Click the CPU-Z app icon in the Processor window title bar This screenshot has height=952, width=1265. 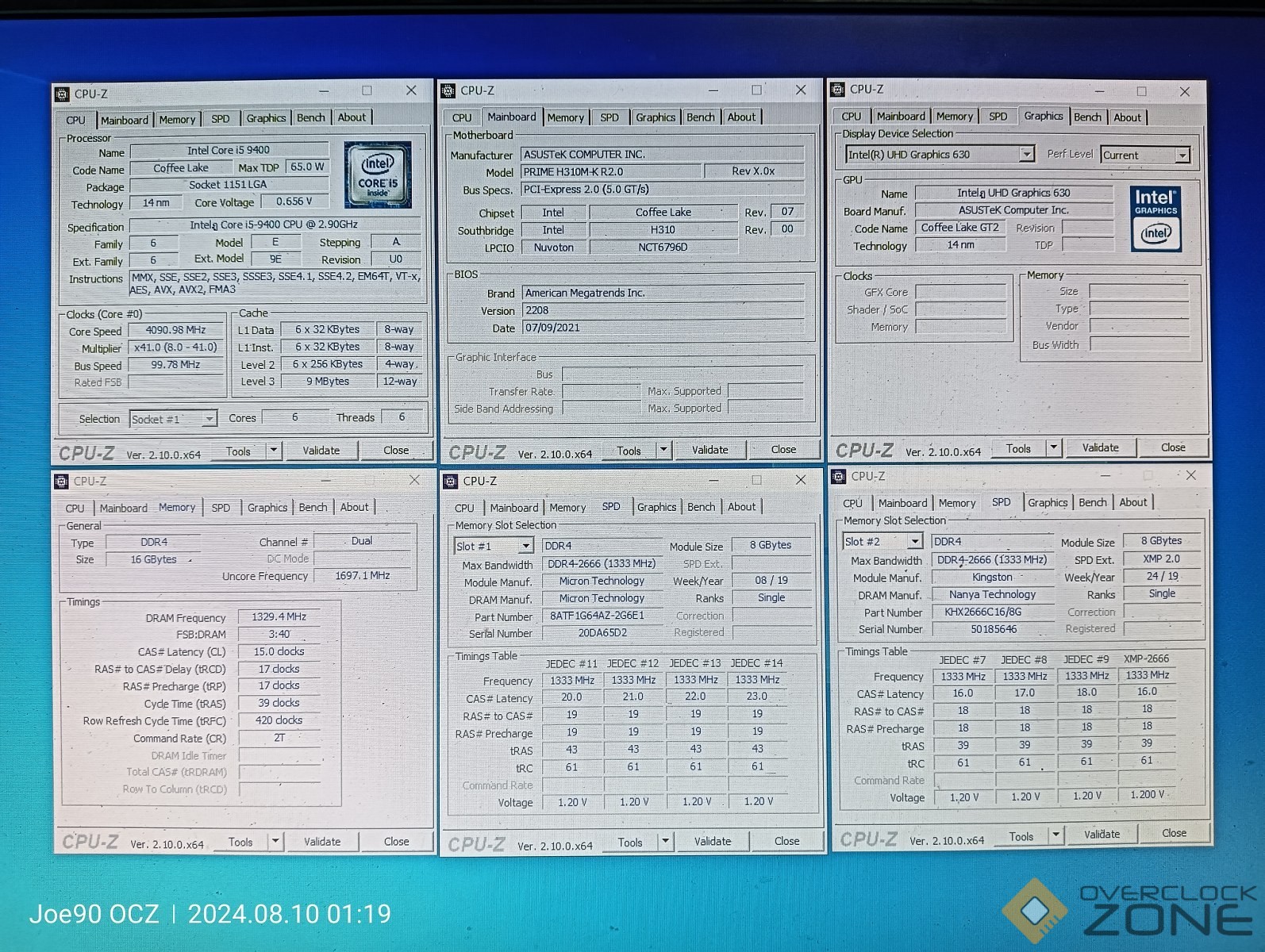click(x=62, y=94)
